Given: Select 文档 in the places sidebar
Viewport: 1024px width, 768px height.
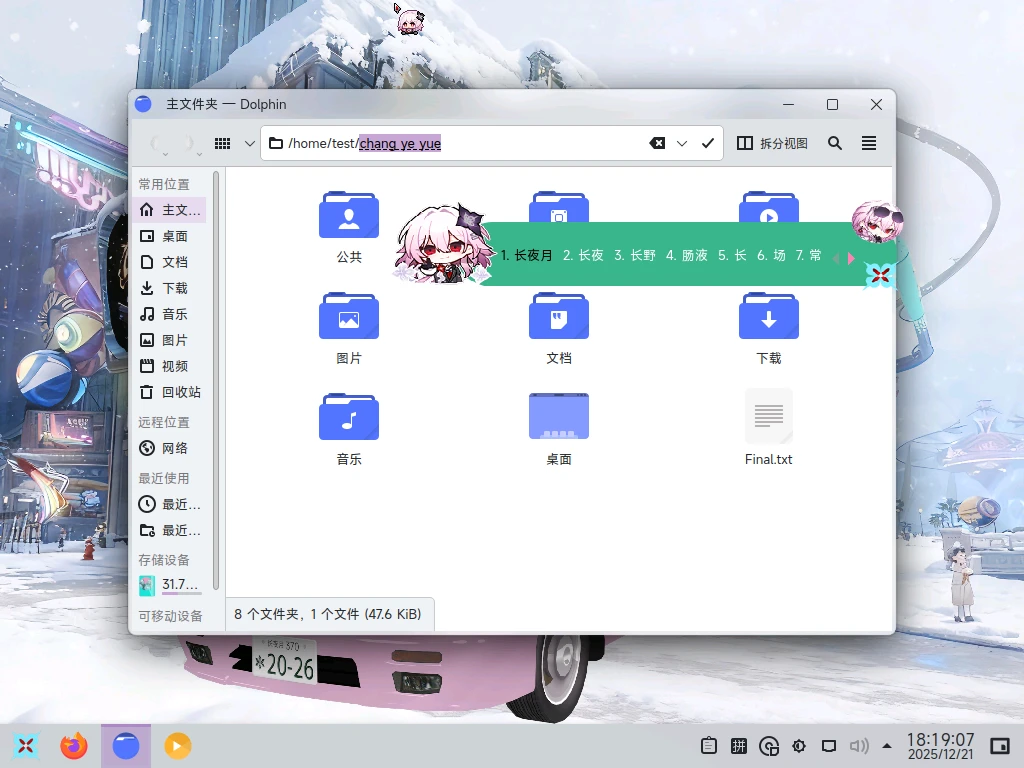Looking at the screenshot, I should click(170, 262).
